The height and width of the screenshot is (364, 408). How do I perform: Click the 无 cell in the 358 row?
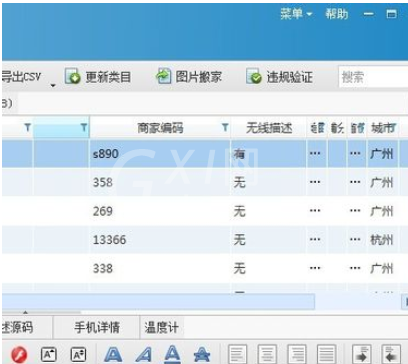point(268,182)
